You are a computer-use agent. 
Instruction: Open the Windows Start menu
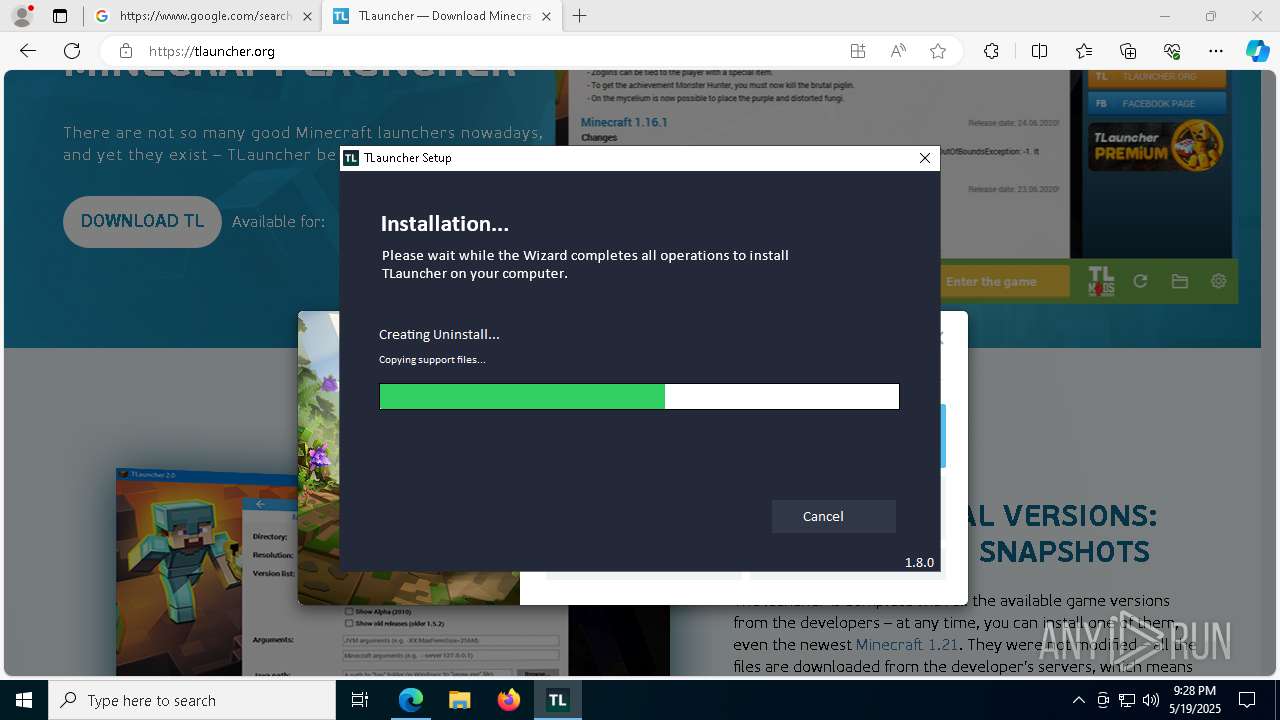(24, 700)
